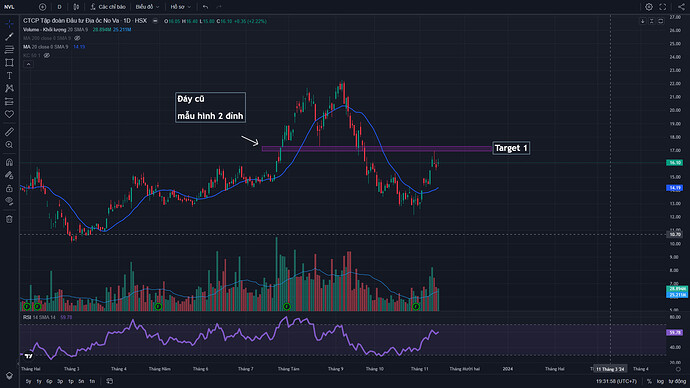Open the prediction and measurement tools

click(x=9, y=102)
